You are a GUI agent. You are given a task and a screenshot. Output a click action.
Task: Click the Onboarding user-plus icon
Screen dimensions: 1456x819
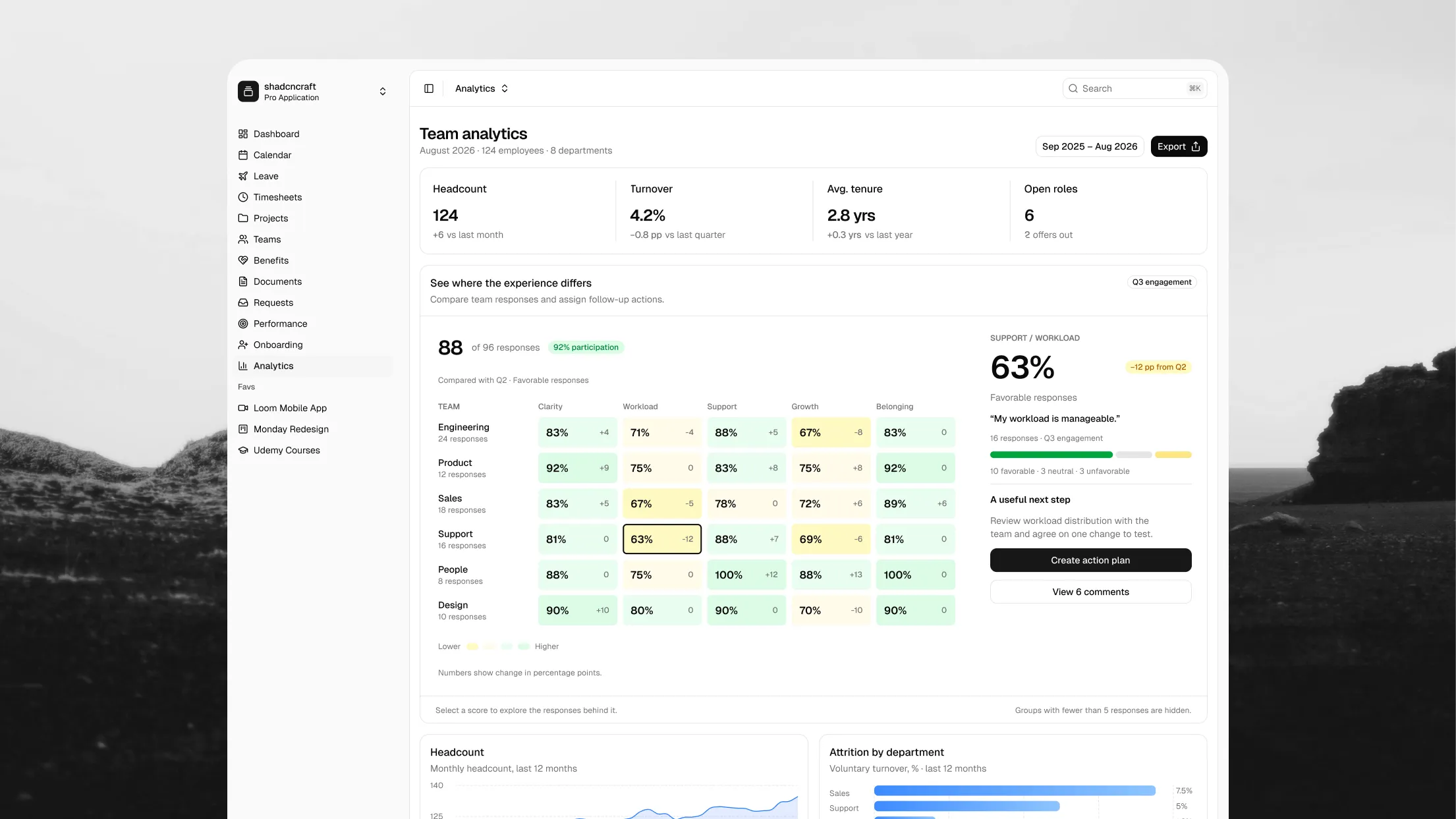[x=243, y=345]
